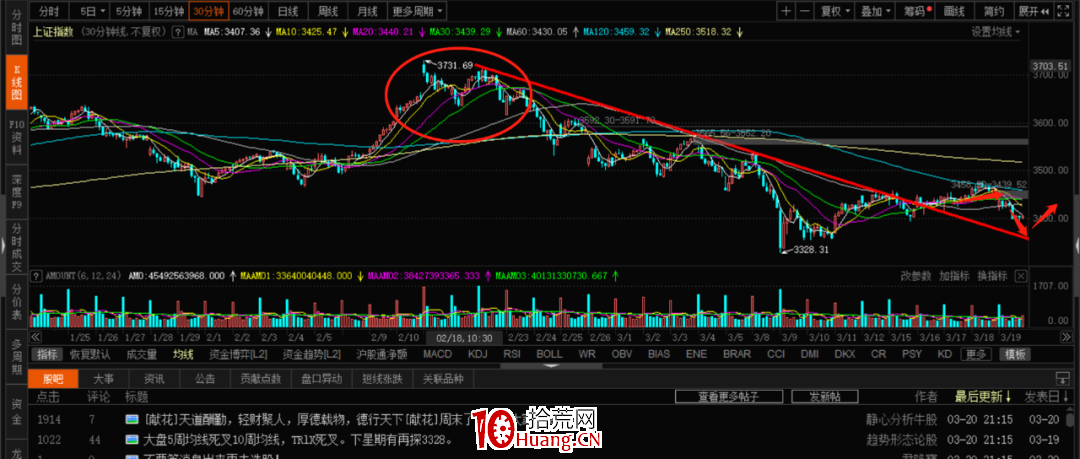Screen dimensions: 1080x459
Task: Collapse the left sidebar arrow handle
Action: [x=3, y=244]
